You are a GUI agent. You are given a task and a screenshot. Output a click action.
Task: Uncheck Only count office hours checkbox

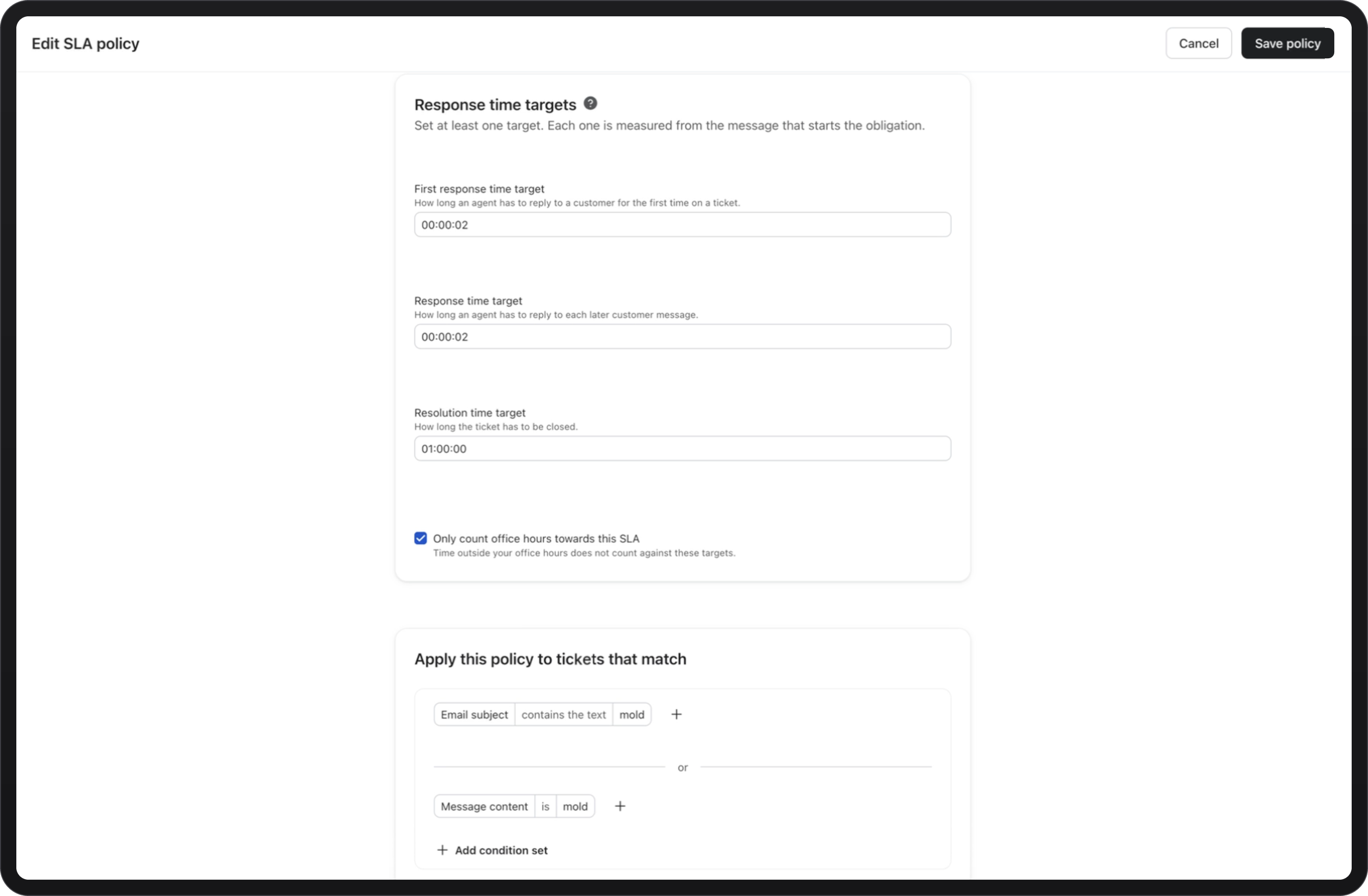(420, 538)
